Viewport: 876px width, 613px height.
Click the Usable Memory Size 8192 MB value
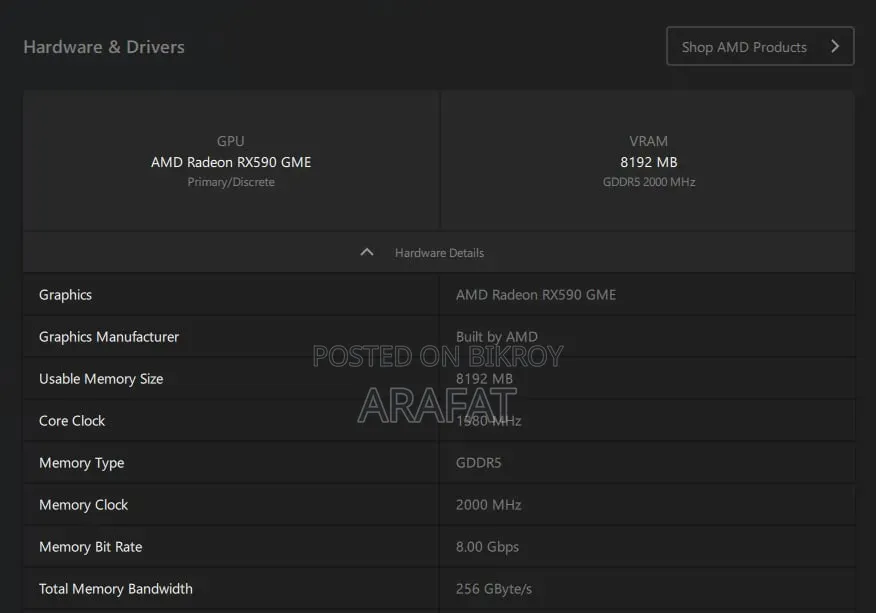(484, 379)
